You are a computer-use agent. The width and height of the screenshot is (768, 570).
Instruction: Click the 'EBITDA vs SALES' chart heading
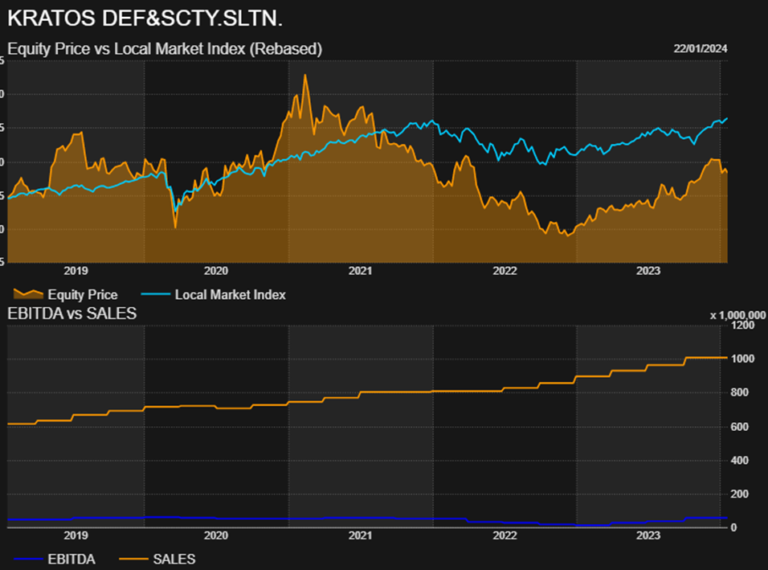pos(72,313)
